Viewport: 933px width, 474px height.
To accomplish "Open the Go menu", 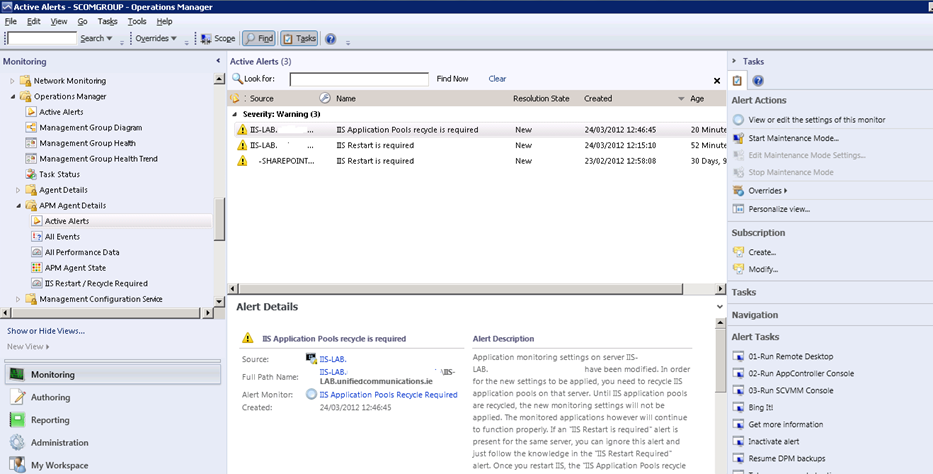I will tap(82, 21).
